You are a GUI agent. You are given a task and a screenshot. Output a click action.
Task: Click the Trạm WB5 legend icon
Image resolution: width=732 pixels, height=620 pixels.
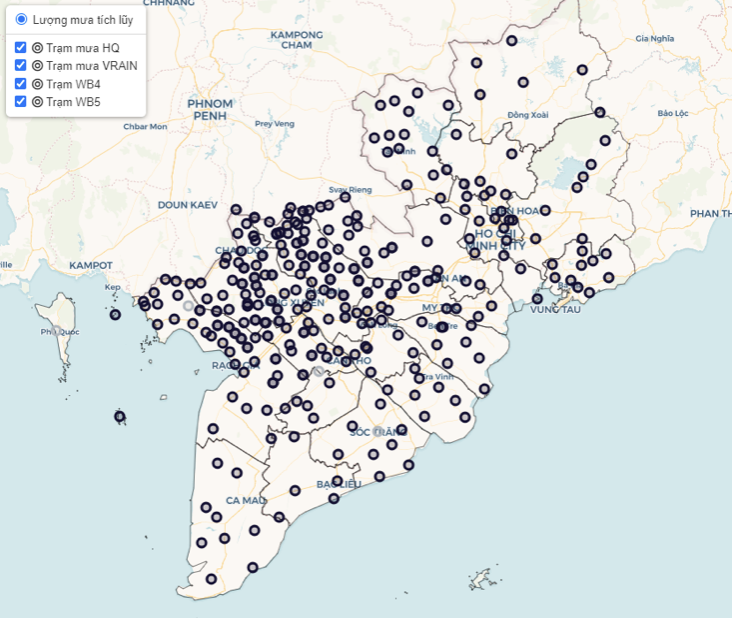37,101
